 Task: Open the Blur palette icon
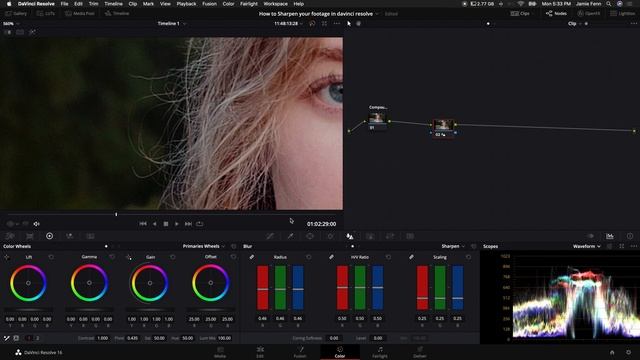[350, 236]
